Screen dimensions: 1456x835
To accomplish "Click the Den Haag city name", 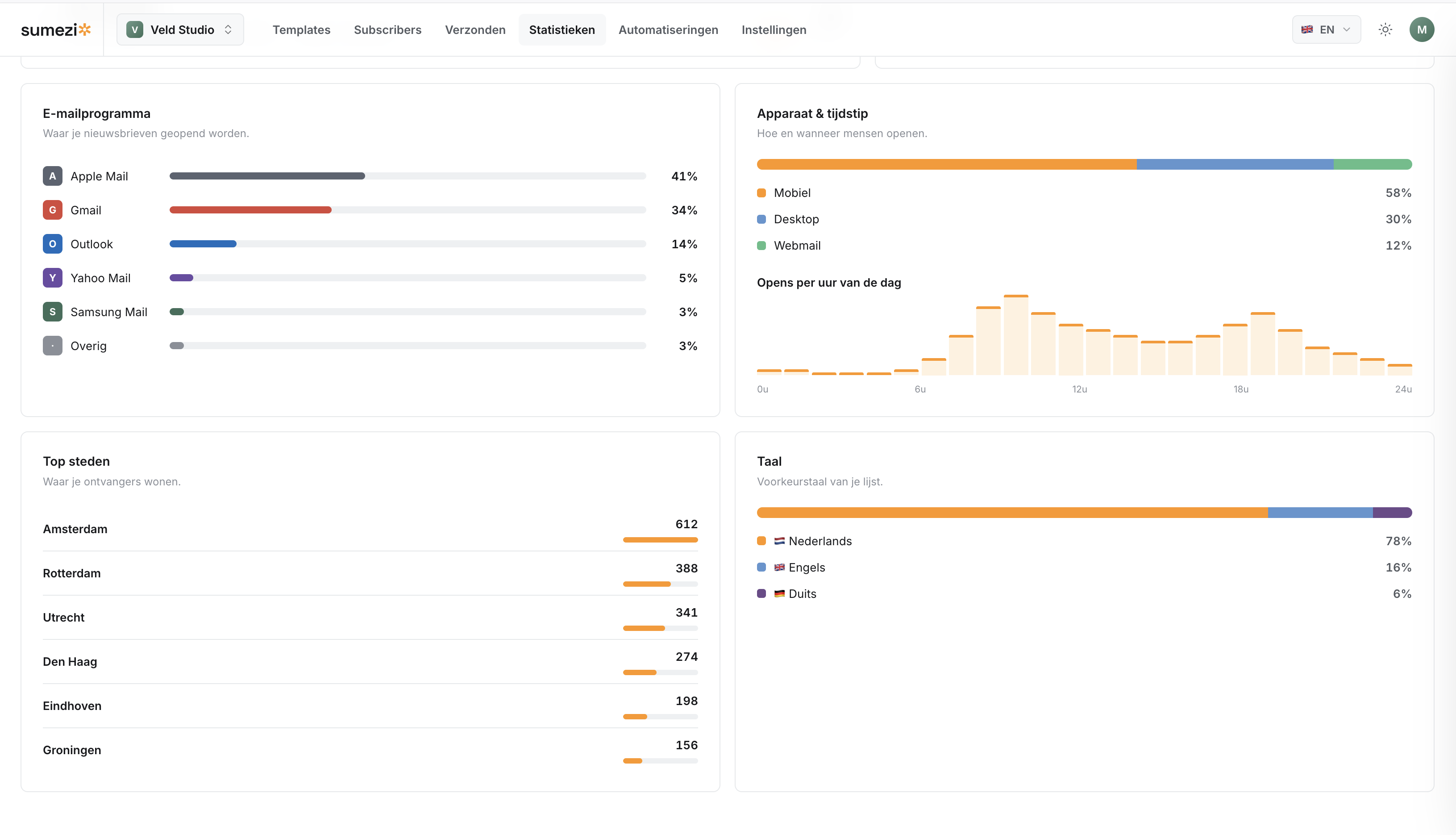I will coord(70,662).
